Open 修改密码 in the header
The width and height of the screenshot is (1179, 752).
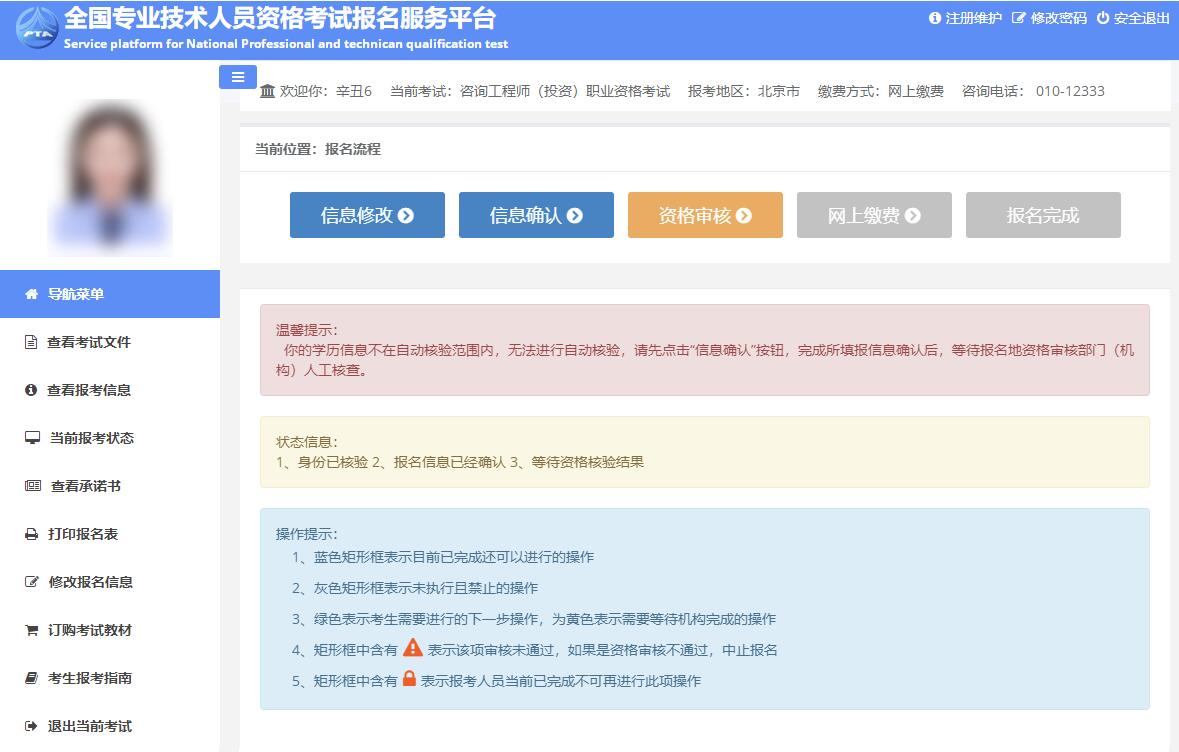[1049, 18]
